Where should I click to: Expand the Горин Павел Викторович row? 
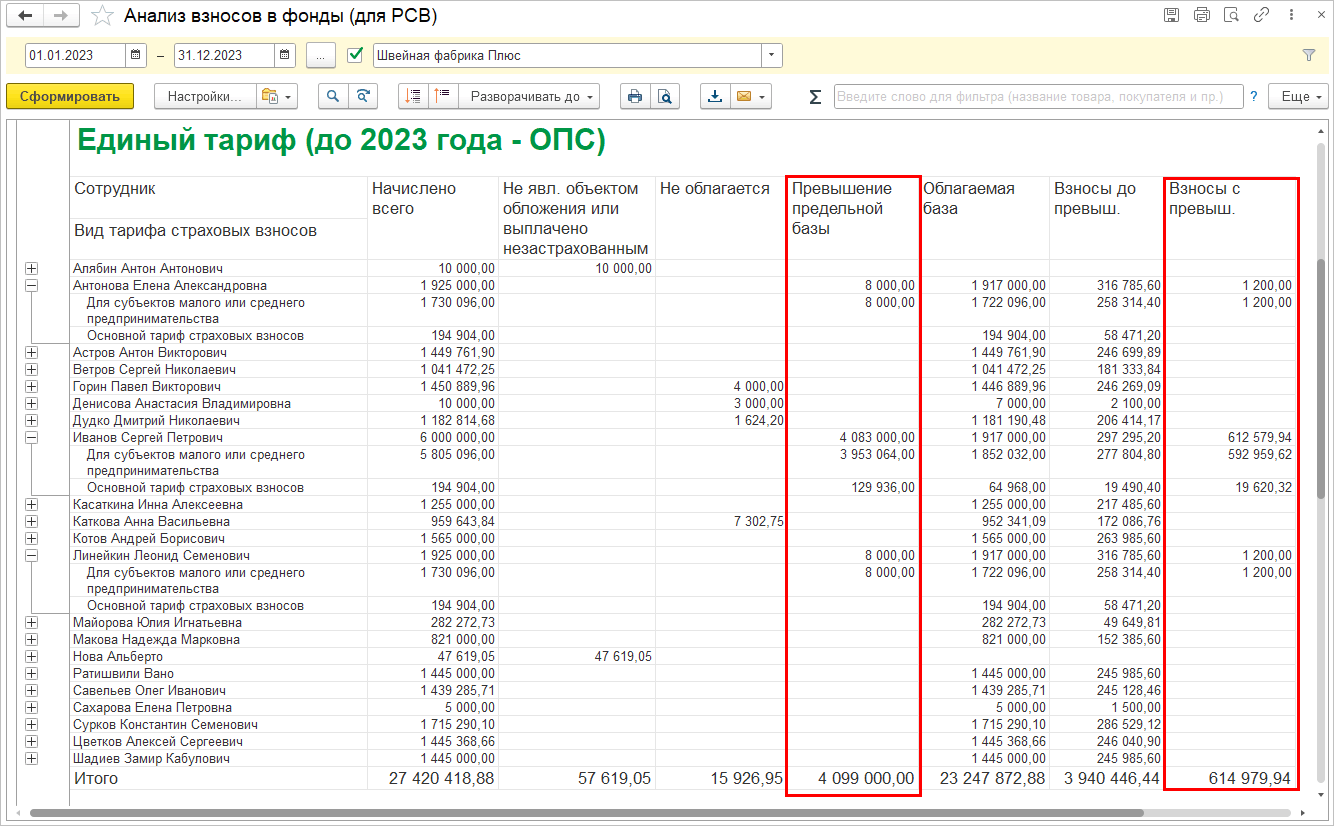tap(31, 386)
